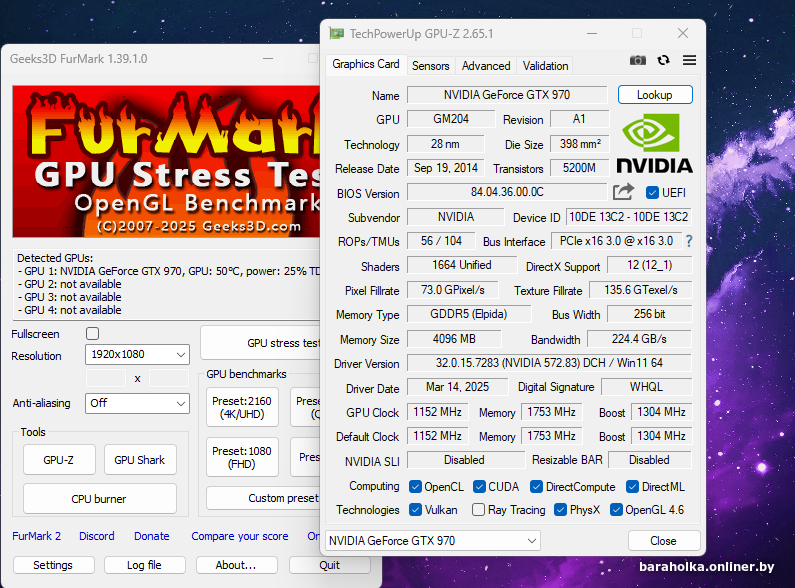Open FurMark Settings
Screen dimensions: 795x588
click(53, 565)
